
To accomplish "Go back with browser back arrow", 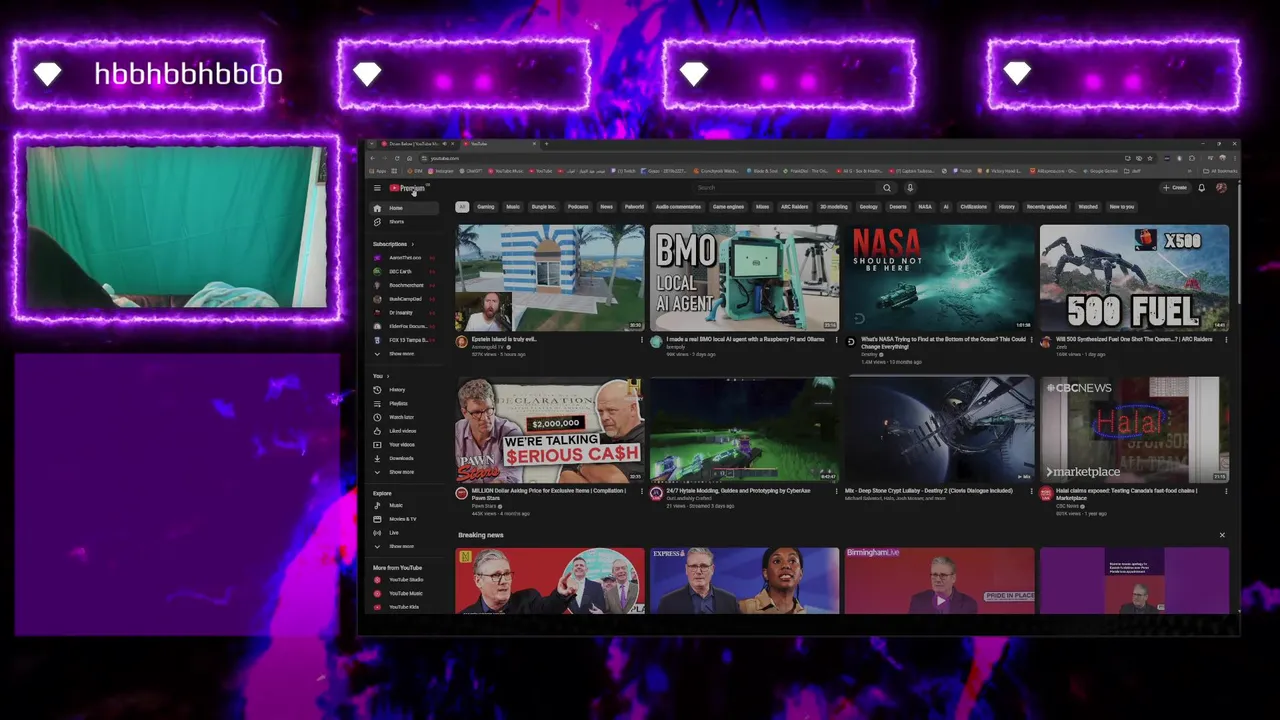I will [373, 158].
